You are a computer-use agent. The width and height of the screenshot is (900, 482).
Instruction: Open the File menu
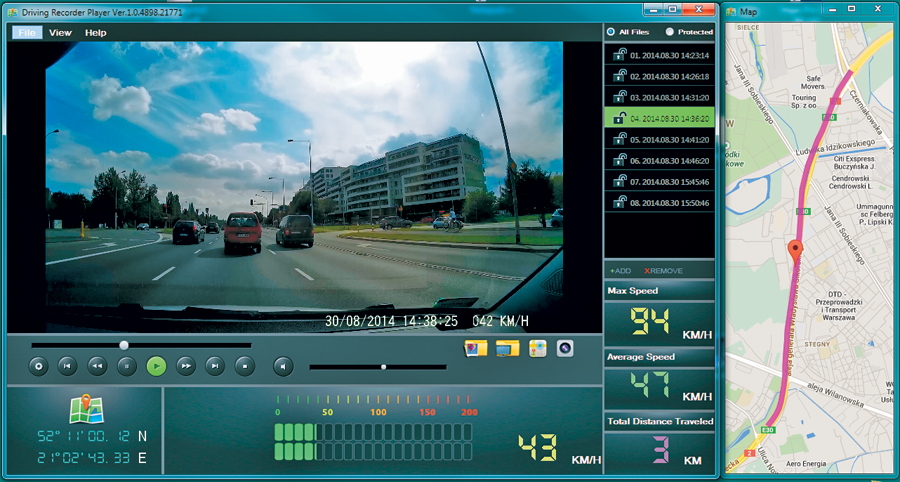click(x=27, y=32)
